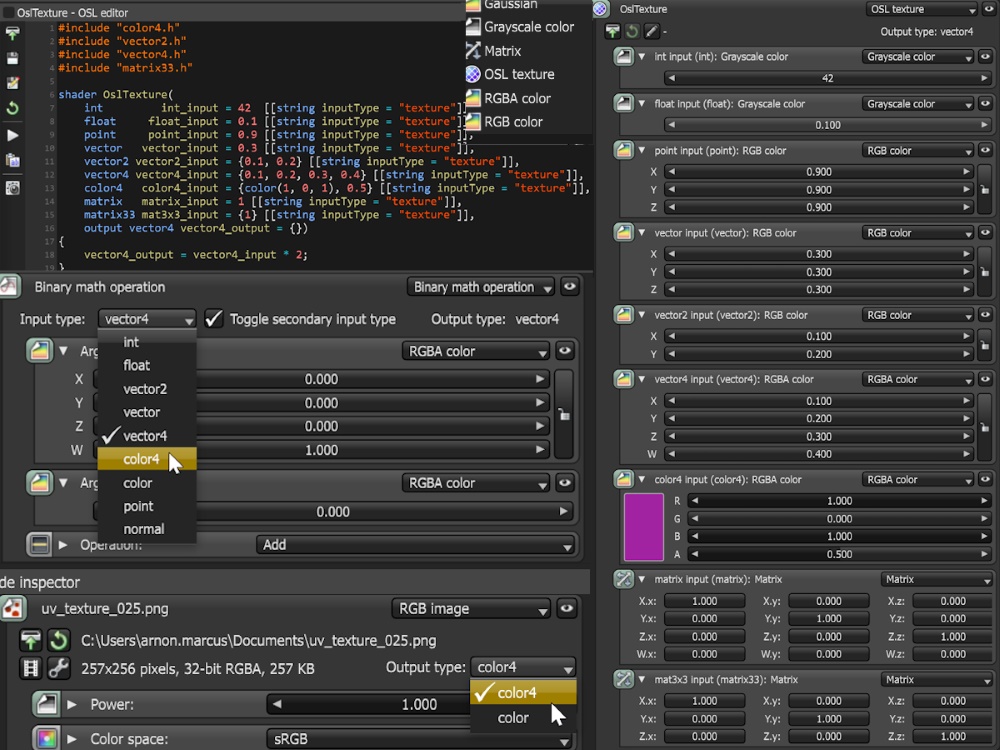Collapse the vector2 input section arrow
This screenshot has height=750, width=1000.
coord(642,314)
